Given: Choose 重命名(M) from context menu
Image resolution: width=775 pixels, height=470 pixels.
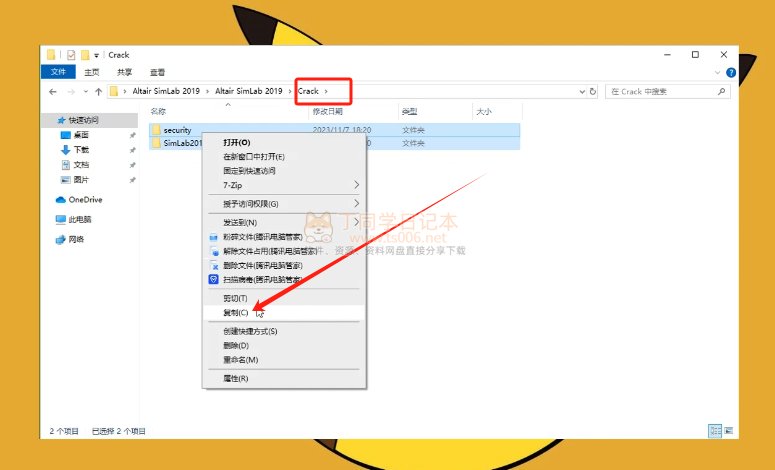Looking at the screenshot, I should click(284, 360).
